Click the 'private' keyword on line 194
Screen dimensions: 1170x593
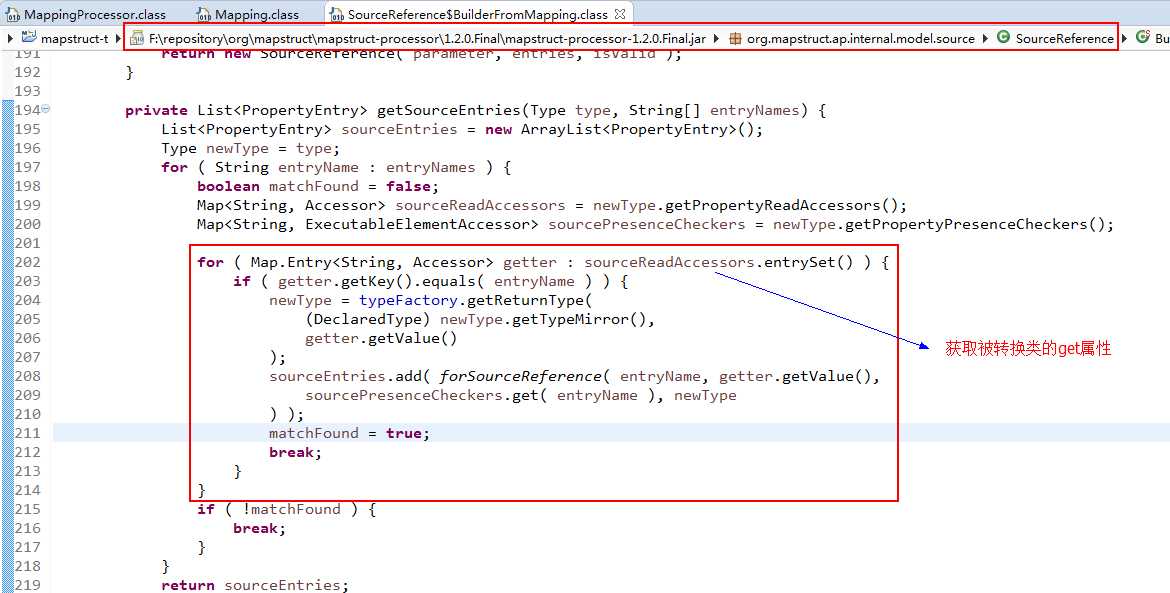pyautogui.click(x=157, y=110)
